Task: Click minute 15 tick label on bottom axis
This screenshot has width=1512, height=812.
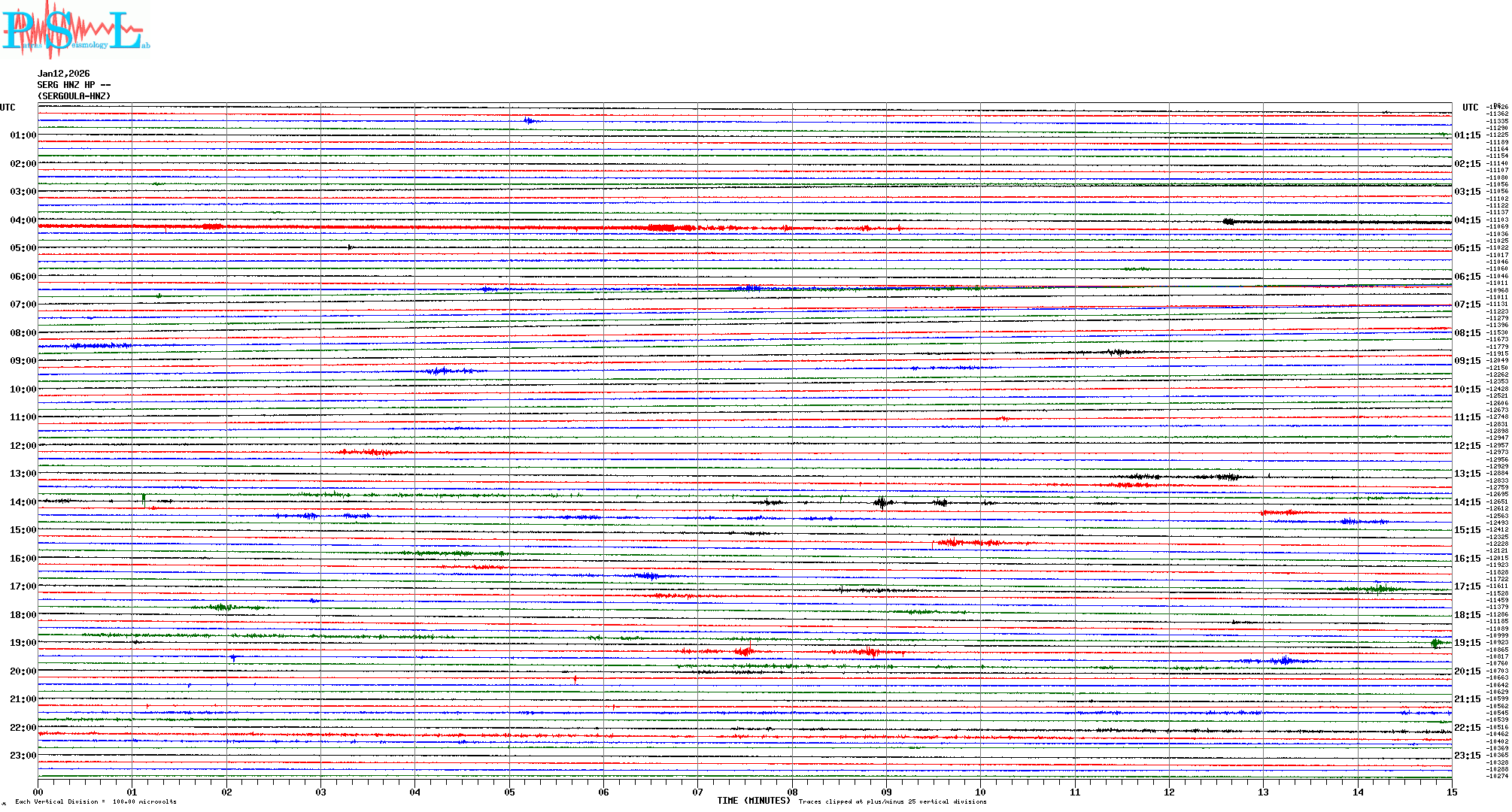Action: coord(1451,792)
